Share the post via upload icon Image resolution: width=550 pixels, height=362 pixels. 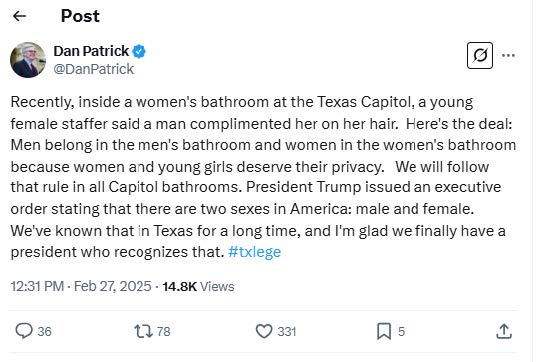tap(504, 331)
